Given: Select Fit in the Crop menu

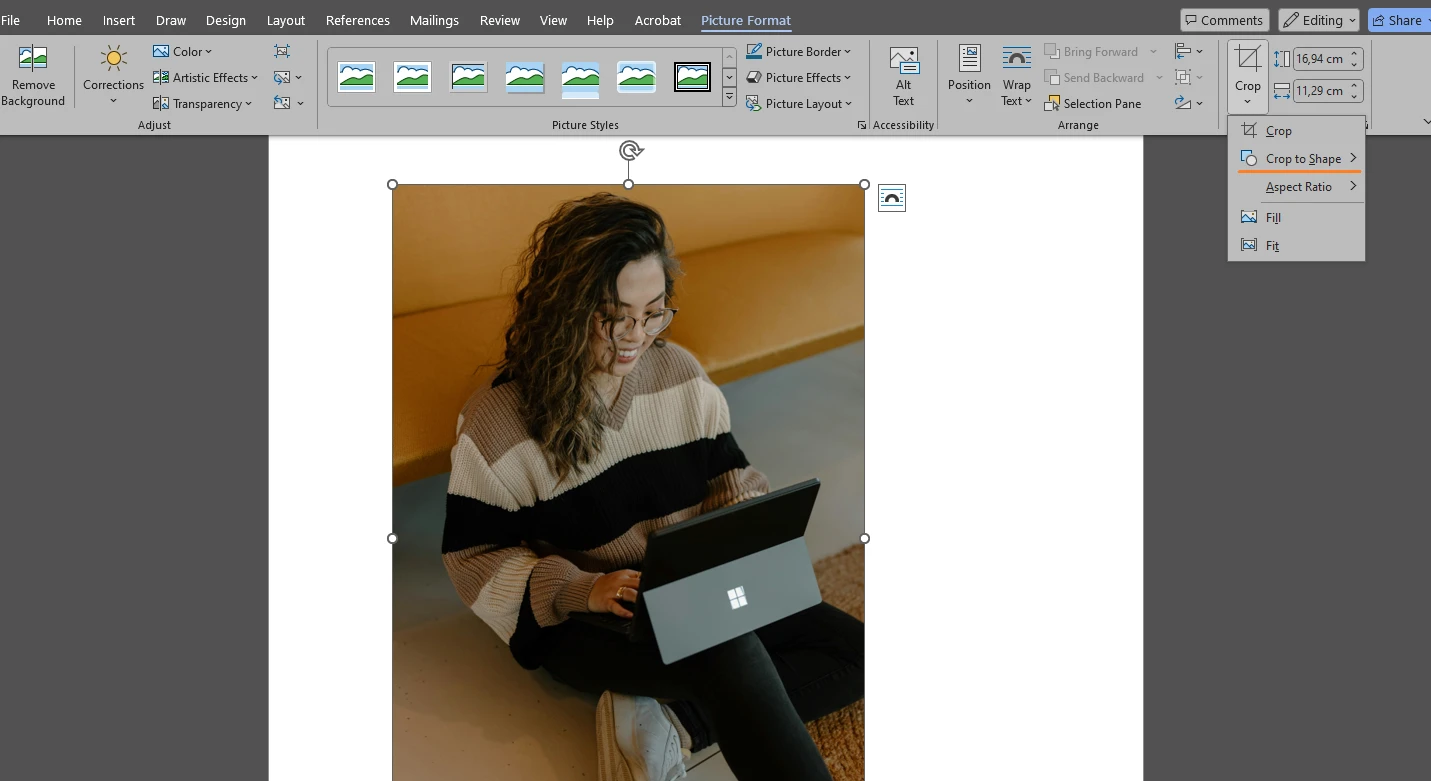Looking at the screenshot, I should (x=1296, y=245).
